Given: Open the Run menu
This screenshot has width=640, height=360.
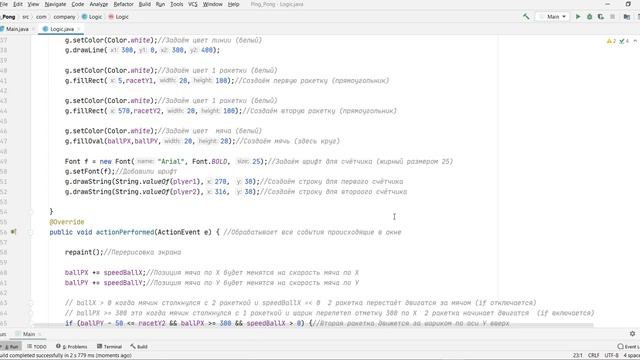Looking at the screenshot, I should 160,4.
